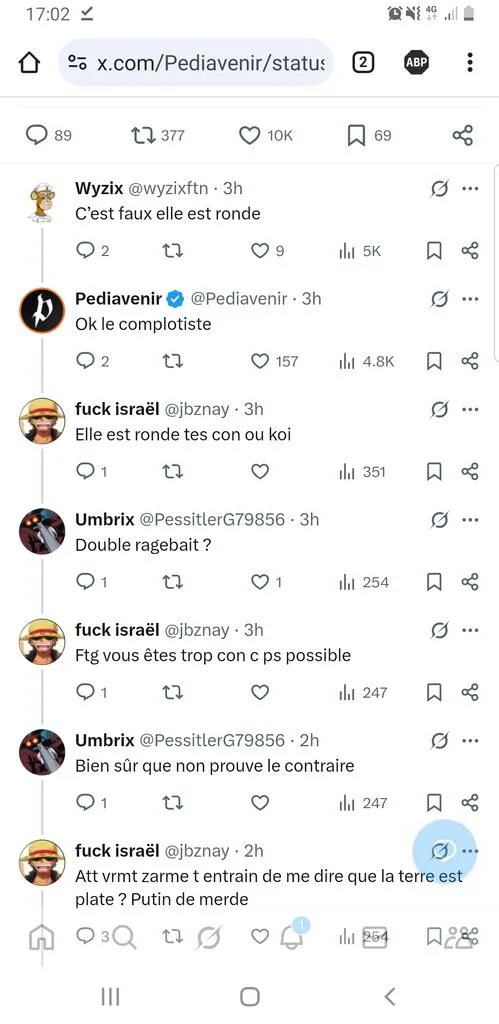Viewport: 499px width, 1024px height.
Task: Share the 'Bien sûr que non' tweet
Action: (470, 803)
